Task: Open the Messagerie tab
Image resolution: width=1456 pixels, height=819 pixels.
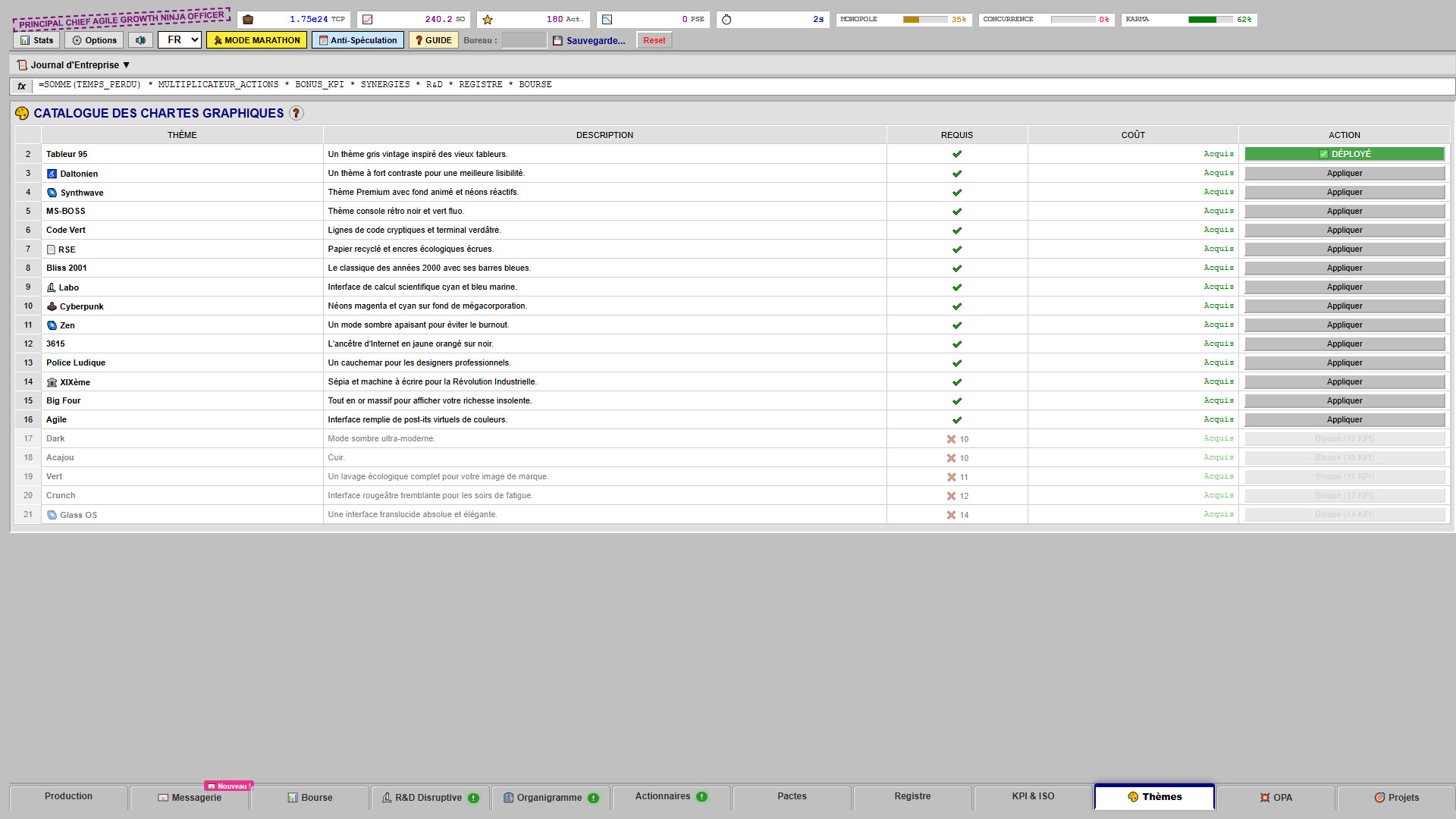Action: (x=189, y=798)
